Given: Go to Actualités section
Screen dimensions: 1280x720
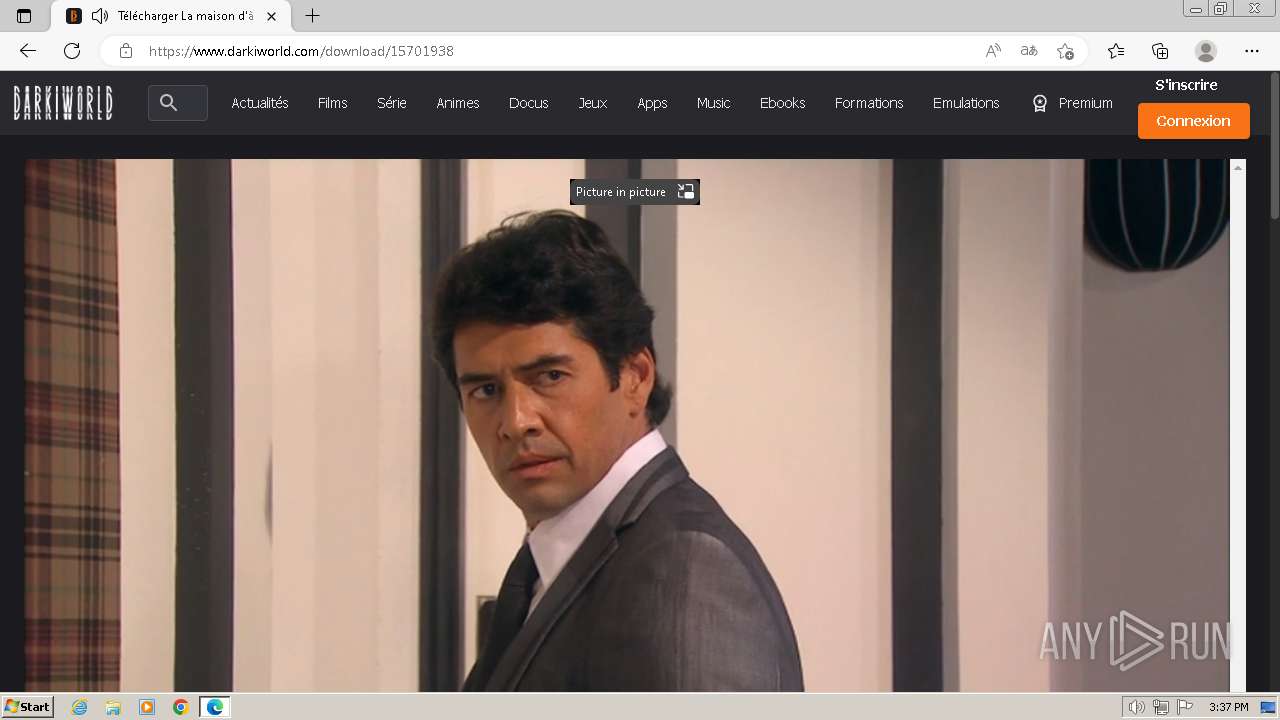Looking at the screenshot, I should pos(260,103).
